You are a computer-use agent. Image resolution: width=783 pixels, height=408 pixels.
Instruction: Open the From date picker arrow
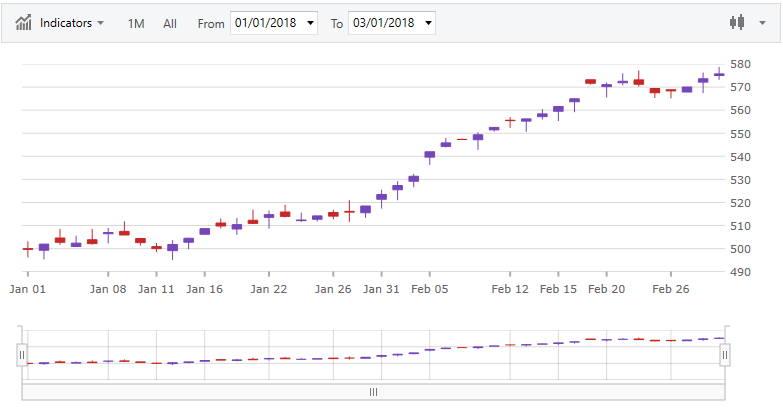coord(310,23)
